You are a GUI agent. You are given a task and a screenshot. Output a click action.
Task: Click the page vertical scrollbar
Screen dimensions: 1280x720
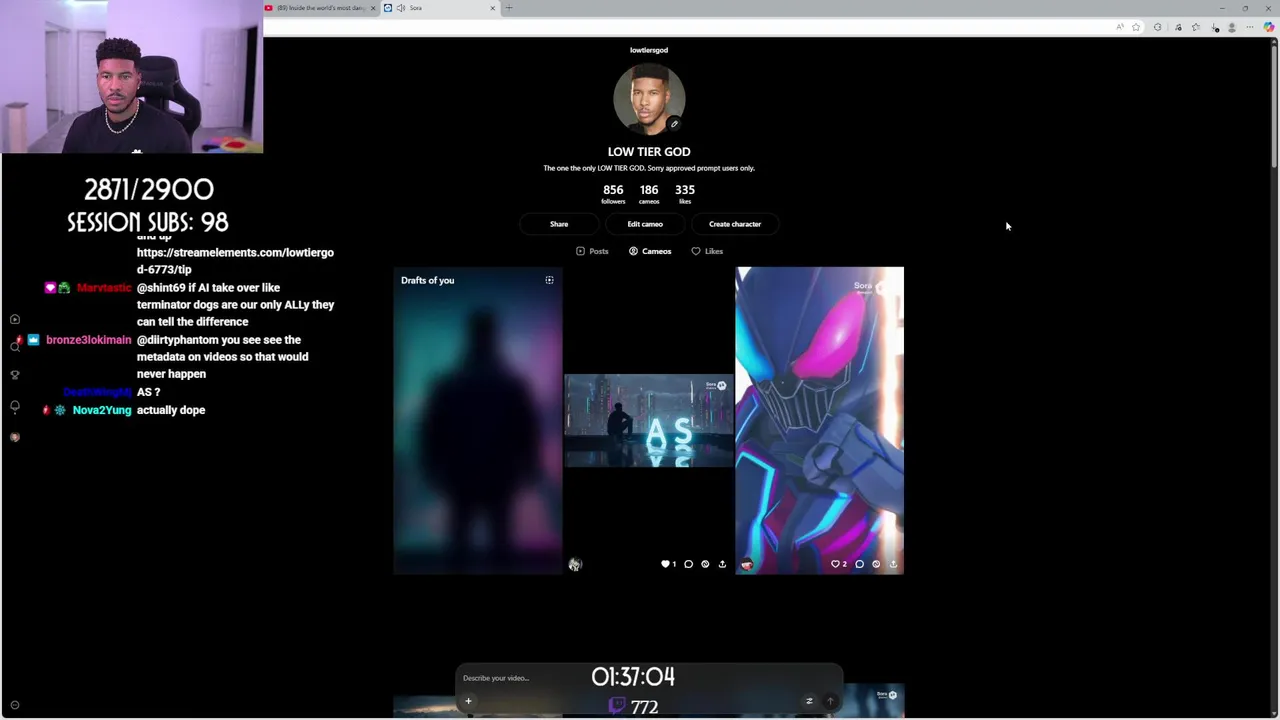1274,105
